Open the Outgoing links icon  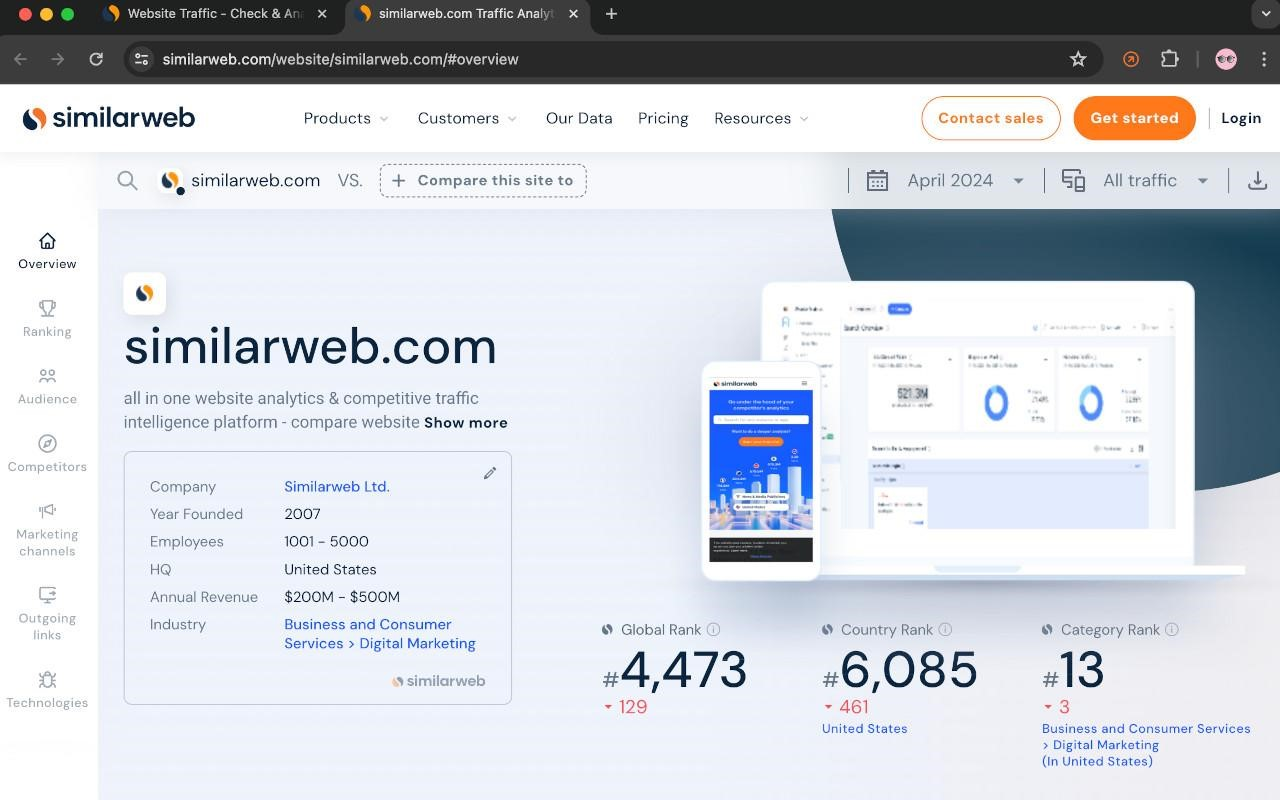pyautogui.click(x=47, y=595)
